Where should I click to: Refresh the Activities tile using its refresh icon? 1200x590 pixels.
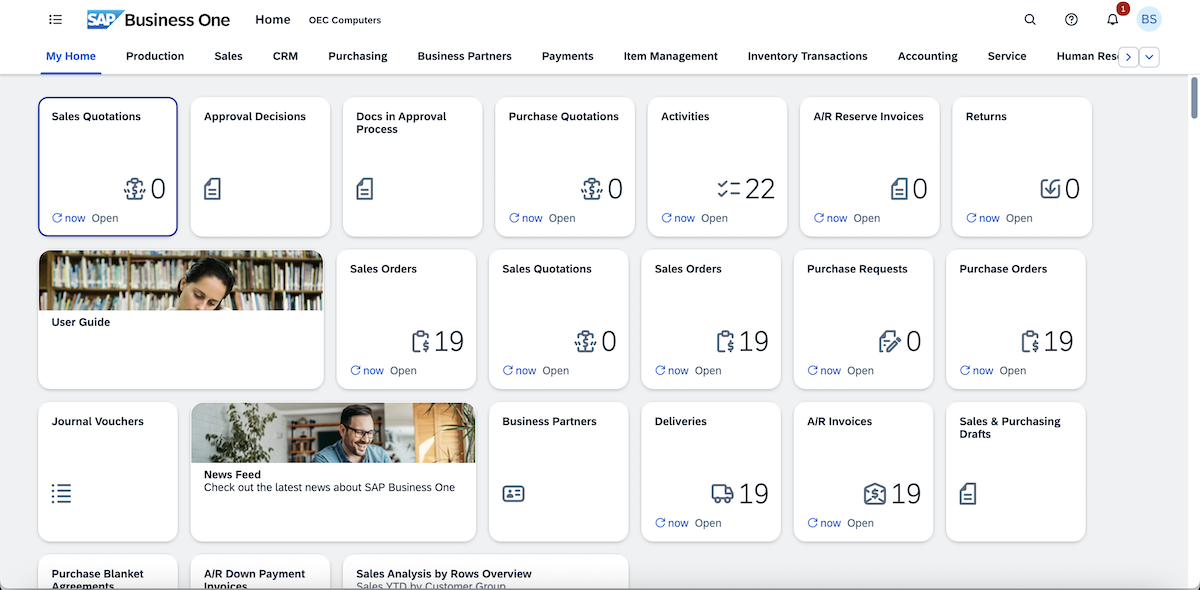click(666, 218)
